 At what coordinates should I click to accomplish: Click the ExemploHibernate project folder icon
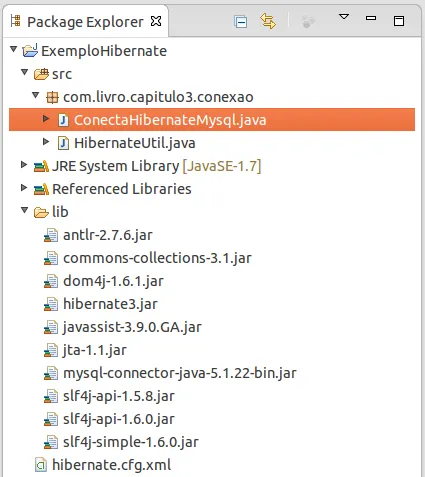30,51
